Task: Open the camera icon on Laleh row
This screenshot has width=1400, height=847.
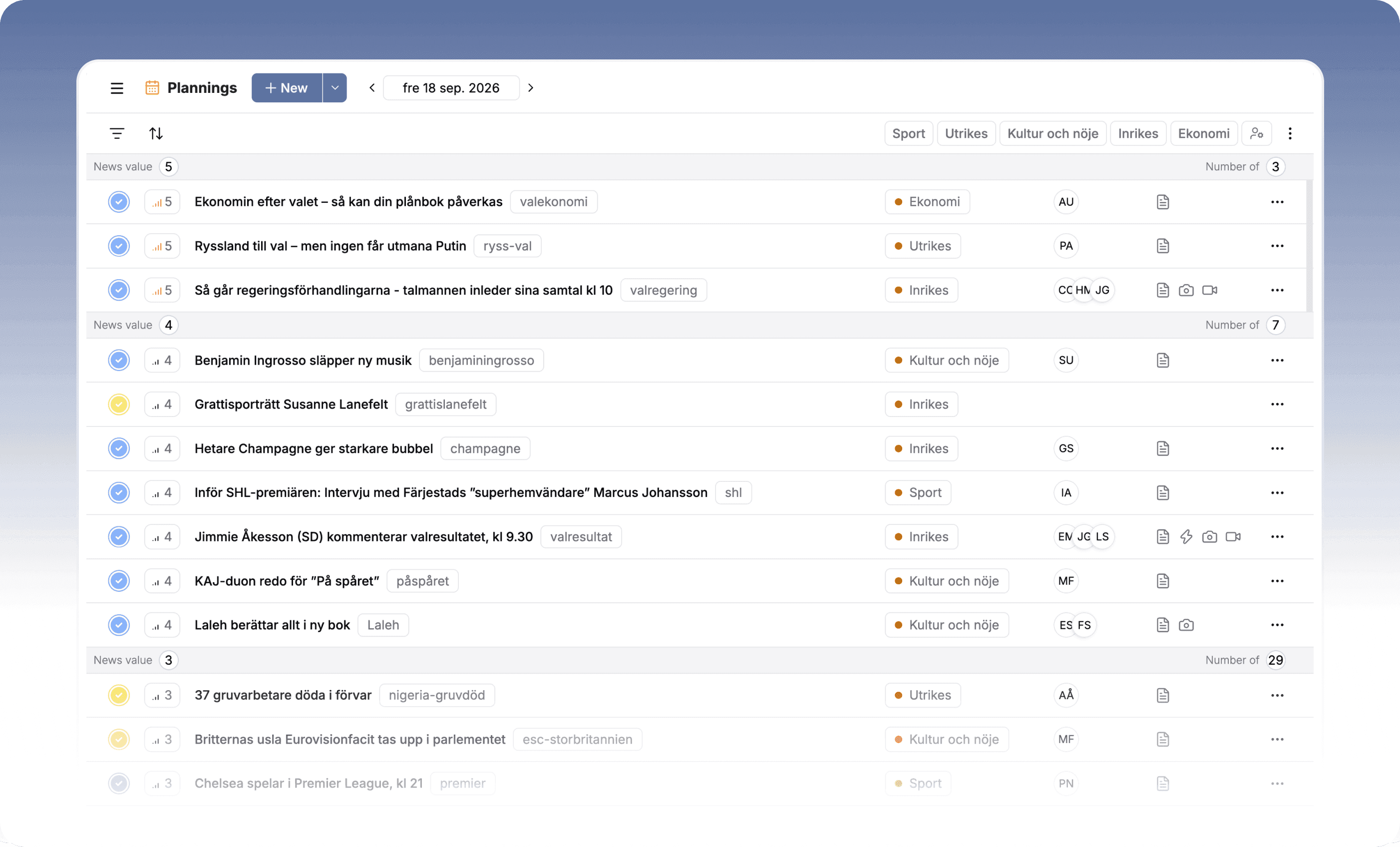Action: point(1186,625)
